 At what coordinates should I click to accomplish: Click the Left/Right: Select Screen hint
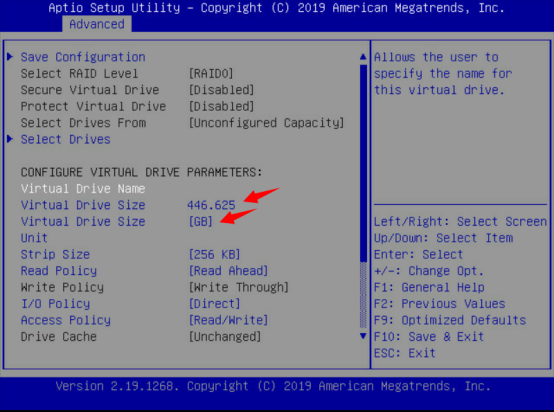click(x=460, y=222)
